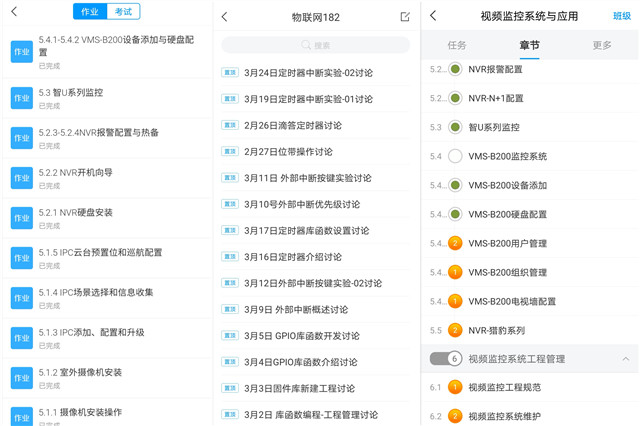Toggle the green circle for NVR报警配置
The height and width of the screenshot is (426, 640).
(455, 69)
